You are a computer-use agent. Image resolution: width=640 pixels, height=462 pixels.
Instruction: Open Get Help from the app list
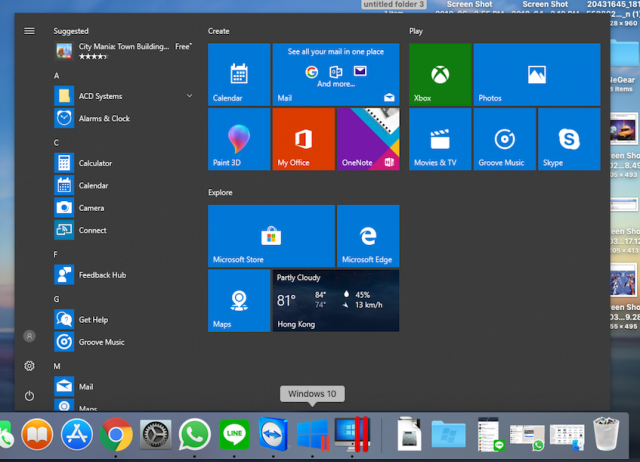click(x=124, y=320)
